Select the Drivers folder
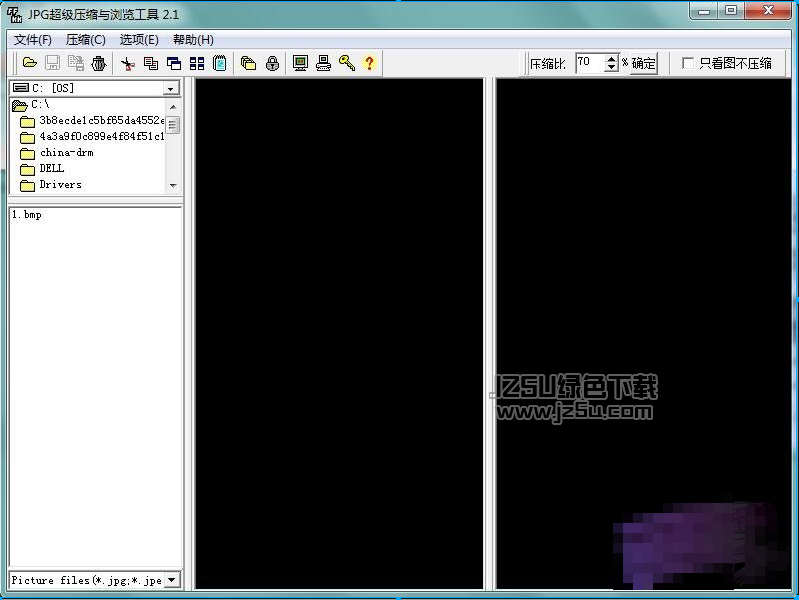This screenshot has width=799, height=600. coord(51,185)
